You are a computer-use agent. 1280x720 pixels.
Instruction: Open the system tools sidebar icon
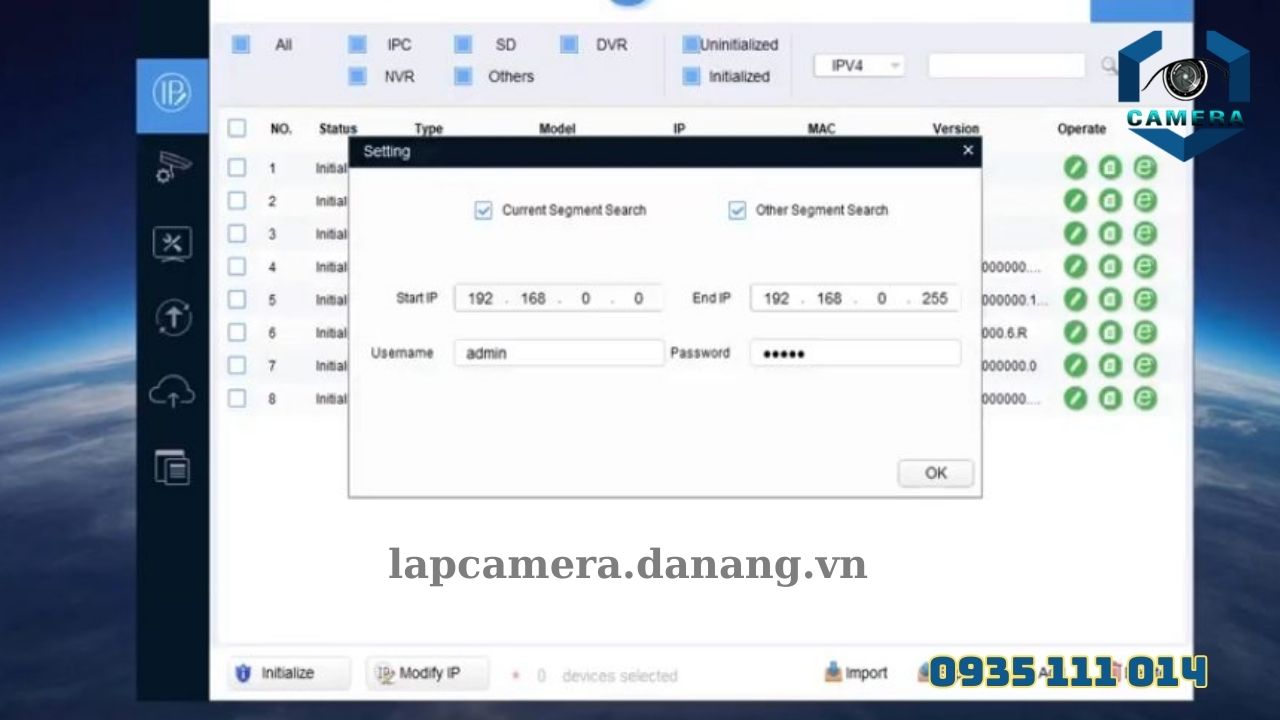(172, 243)
